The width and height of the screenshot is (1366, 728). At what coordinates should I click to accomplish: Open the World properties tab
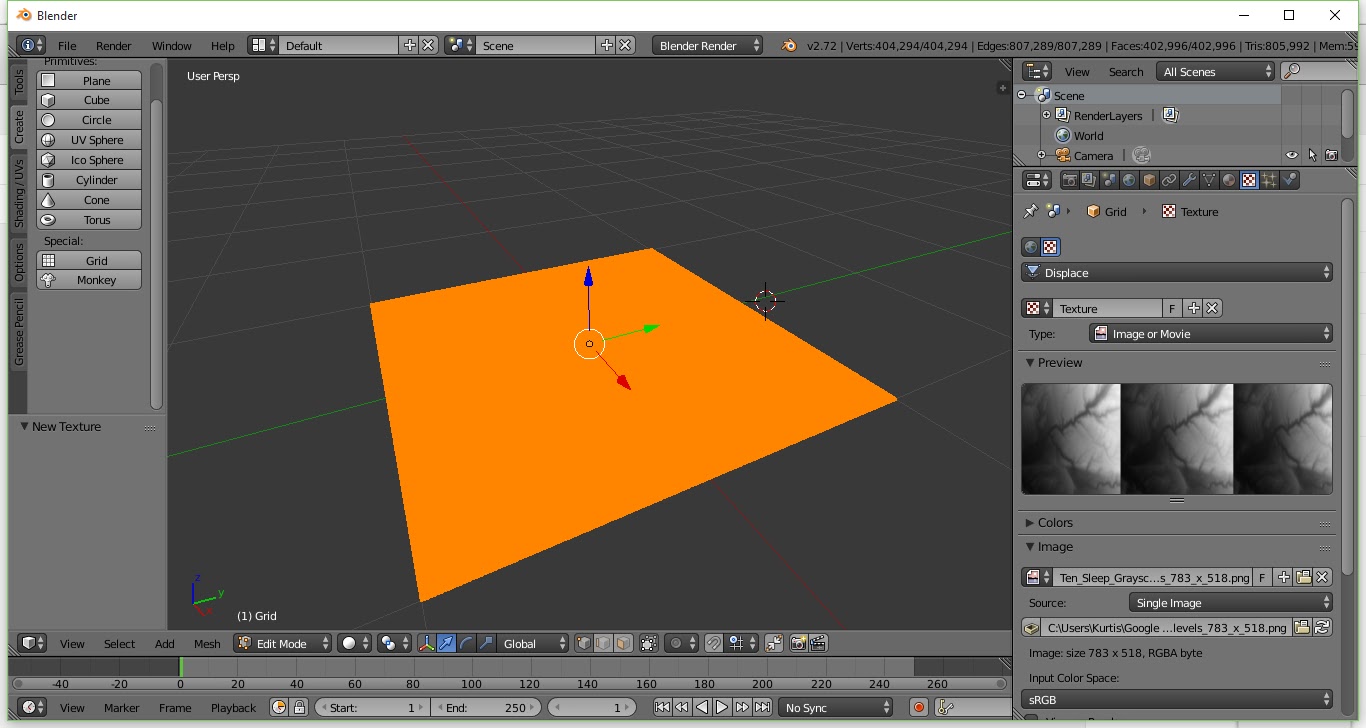1129,179
